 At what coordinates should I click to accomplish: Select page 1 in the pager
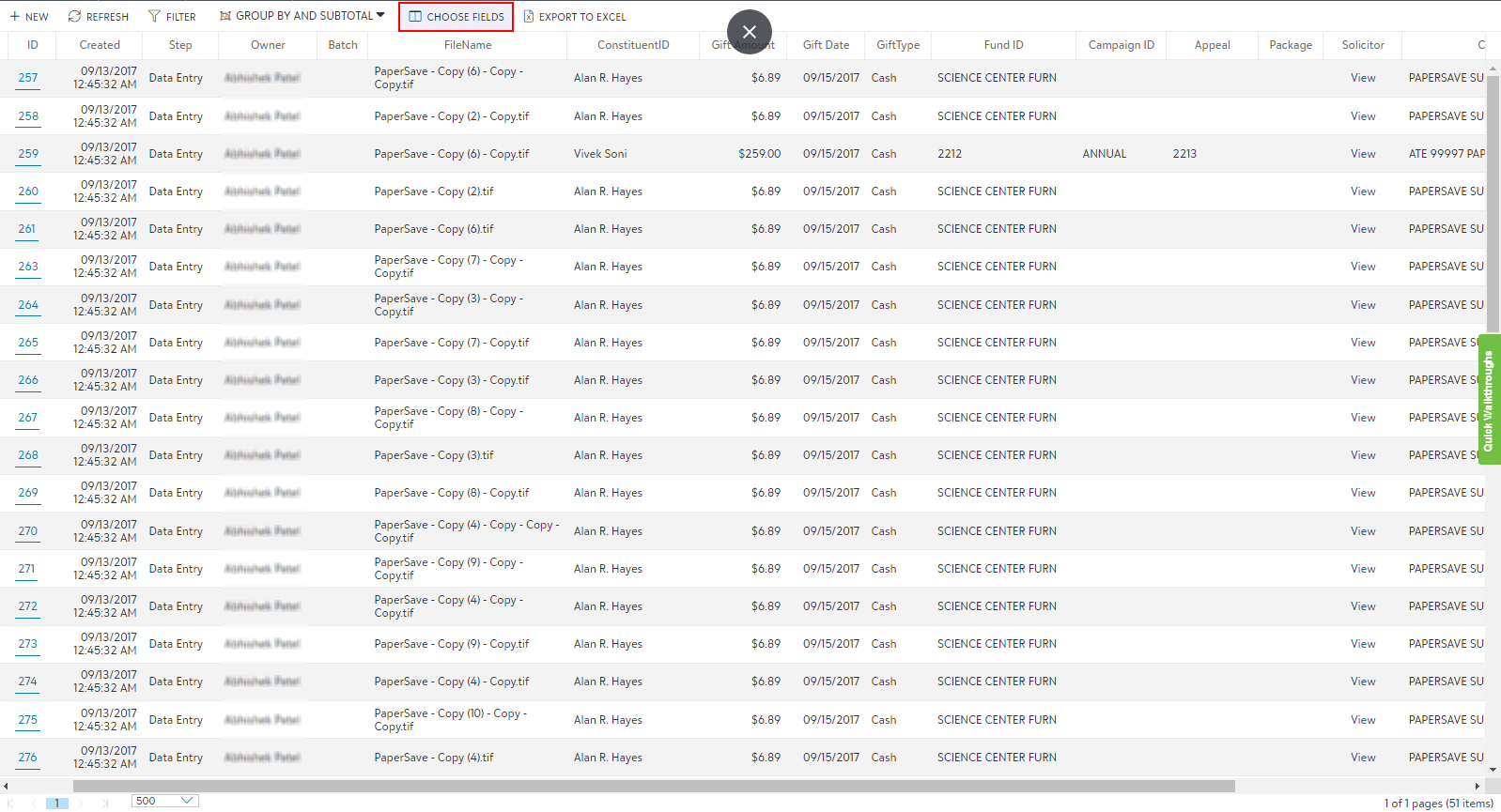pos(57,803)
